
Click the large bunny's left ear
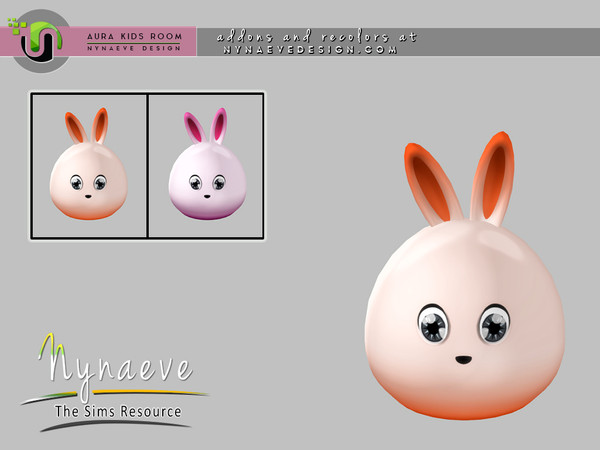point(429,182)
